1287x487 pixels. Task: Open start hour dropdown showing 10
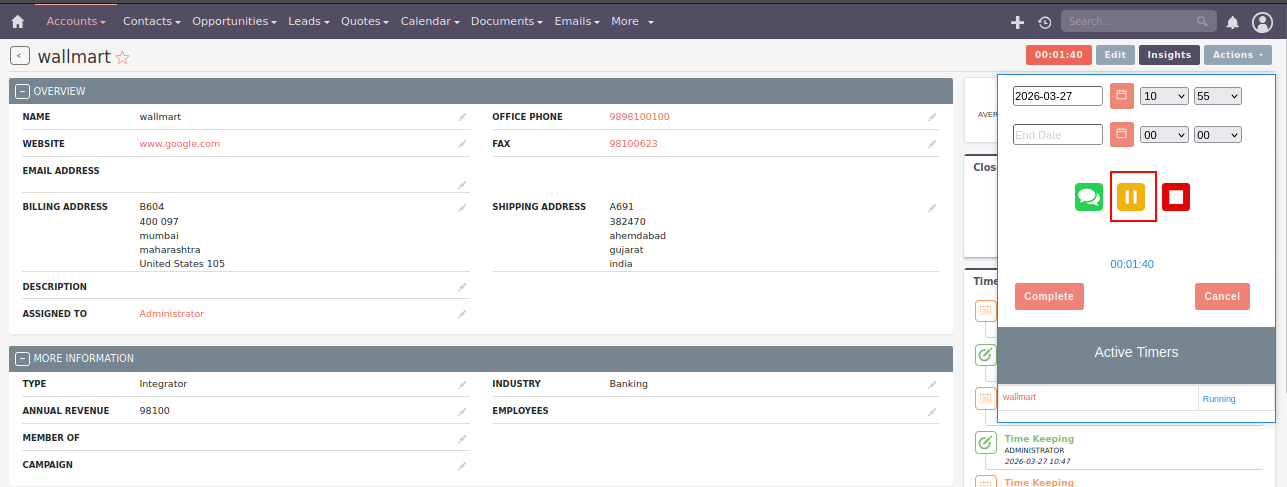click(x=1163, y=96)
